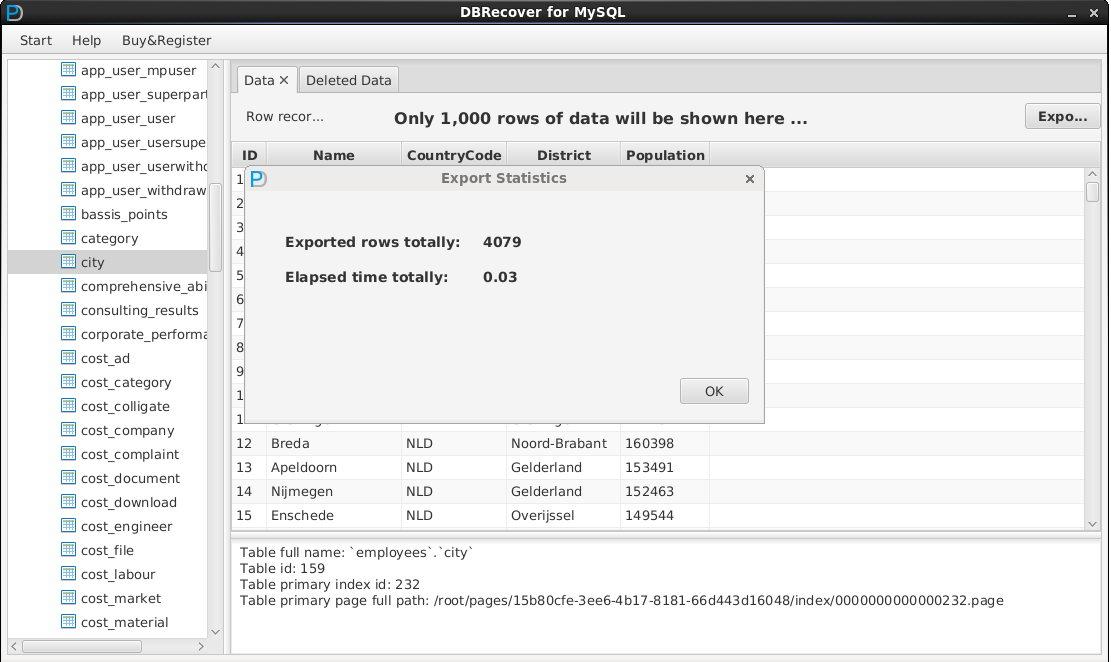The height and width of the screenshot is (662, 1111).
Task: Click the DBRecover logo in title bar
Action: pos(14,12)
